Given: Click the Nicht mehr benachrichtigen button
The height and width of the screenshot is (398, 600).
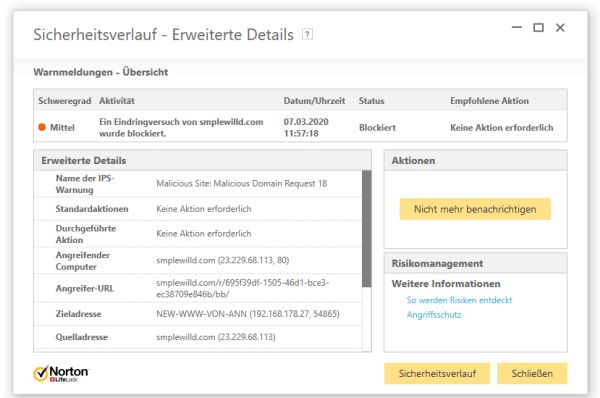Looking at the screenshot, I should click(x=475, y=209).
